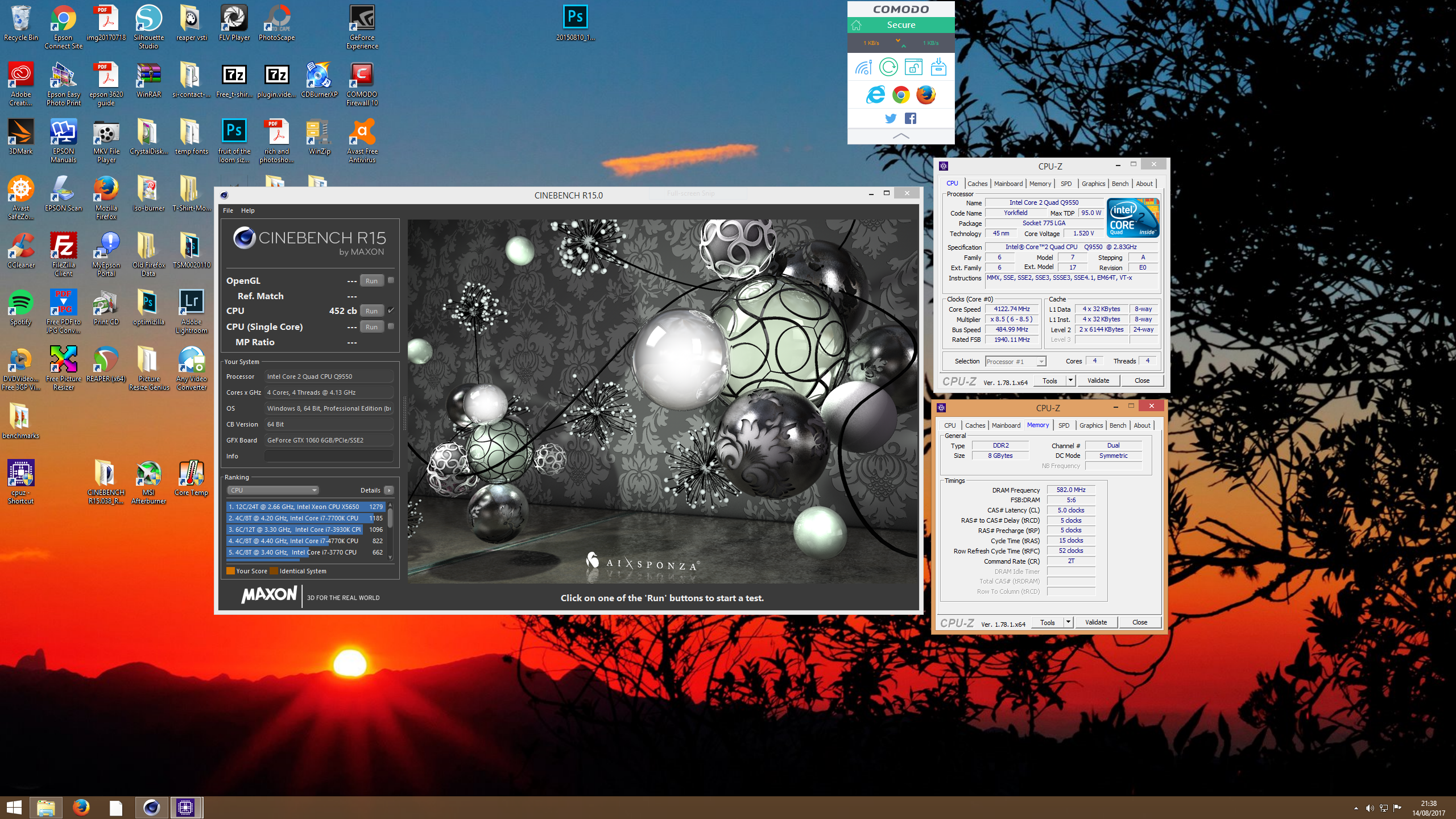Open the GeForce Experience desktop icon
Screen dimensions: 1456x819
pyautogui.click(x=362, y=27)
